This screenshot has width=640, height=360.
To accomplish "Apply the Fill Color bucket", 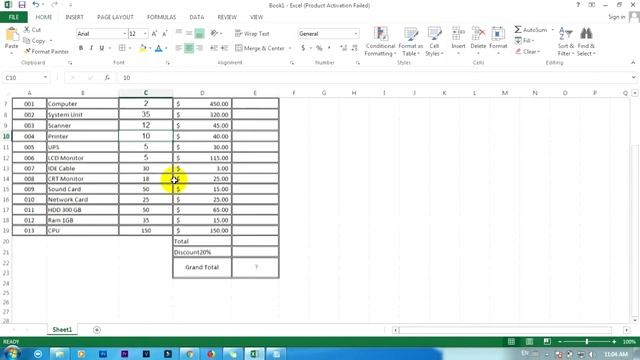I will click(x=142, y=48).
